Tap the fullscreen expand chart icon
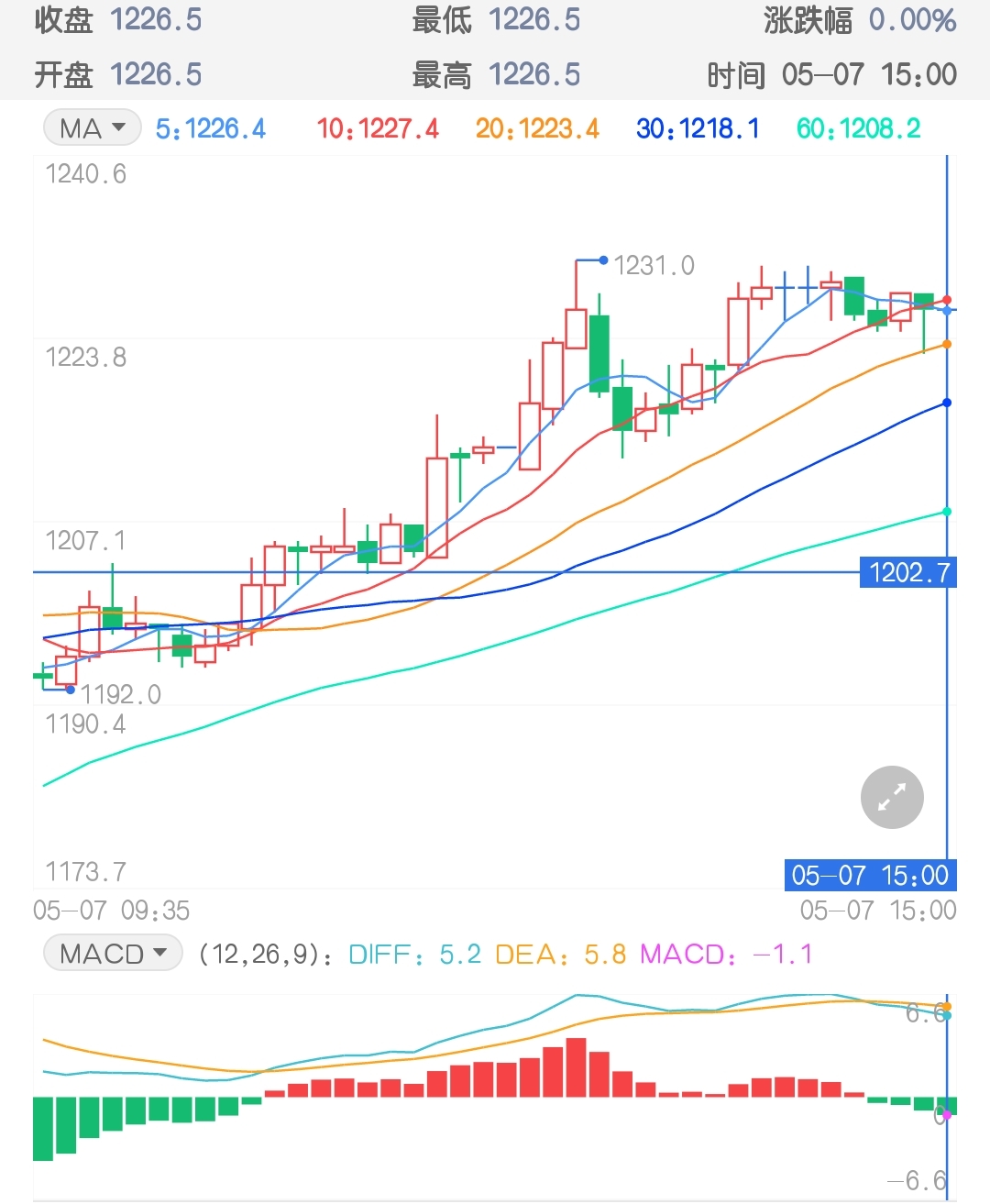The height and width of the screenshot is (1204, 990). pyautogui.click(x=892, y=797)
